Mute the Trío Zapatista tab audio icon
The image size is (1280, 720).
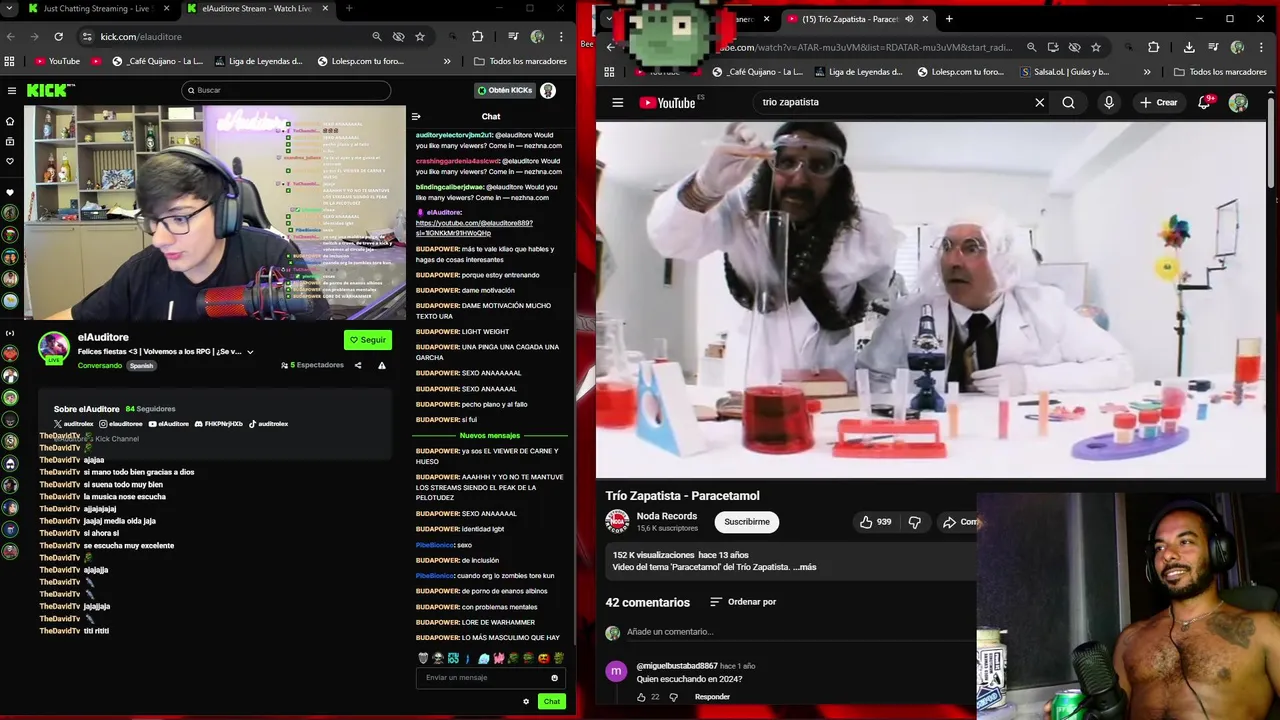tap(909, 19)
